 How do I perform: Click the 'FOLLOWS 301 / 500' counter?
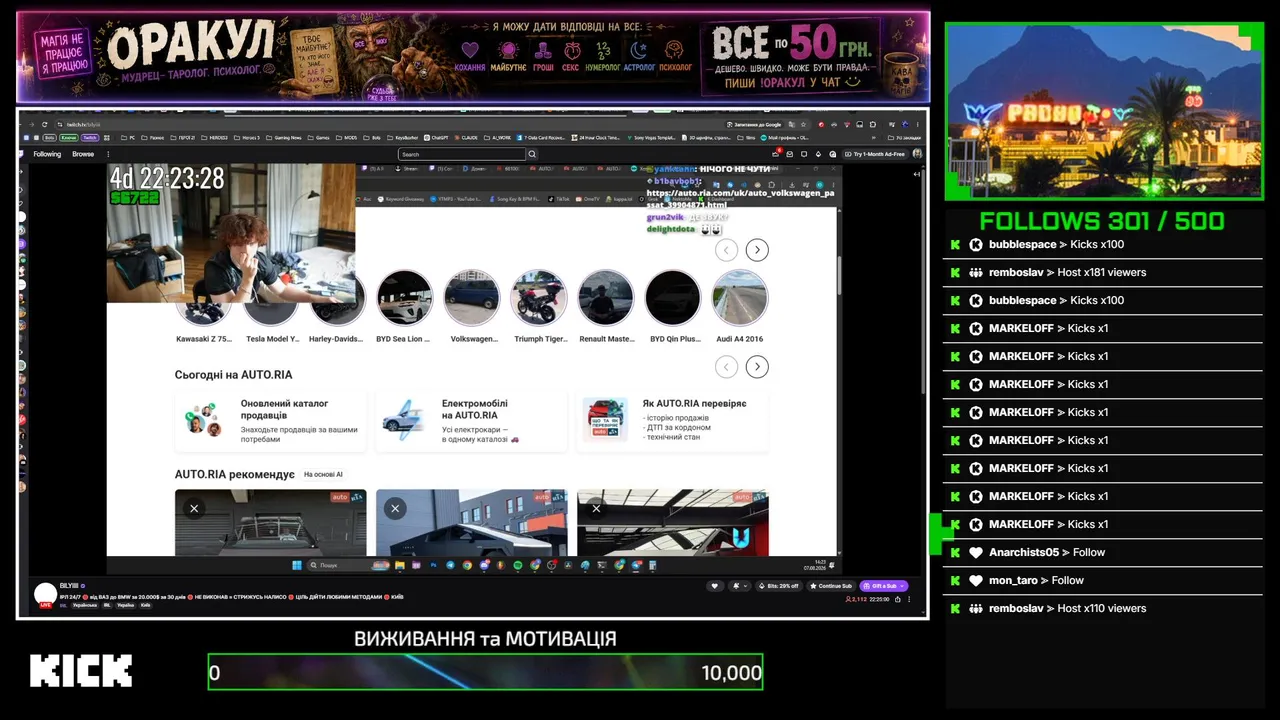pos(1102,221)
